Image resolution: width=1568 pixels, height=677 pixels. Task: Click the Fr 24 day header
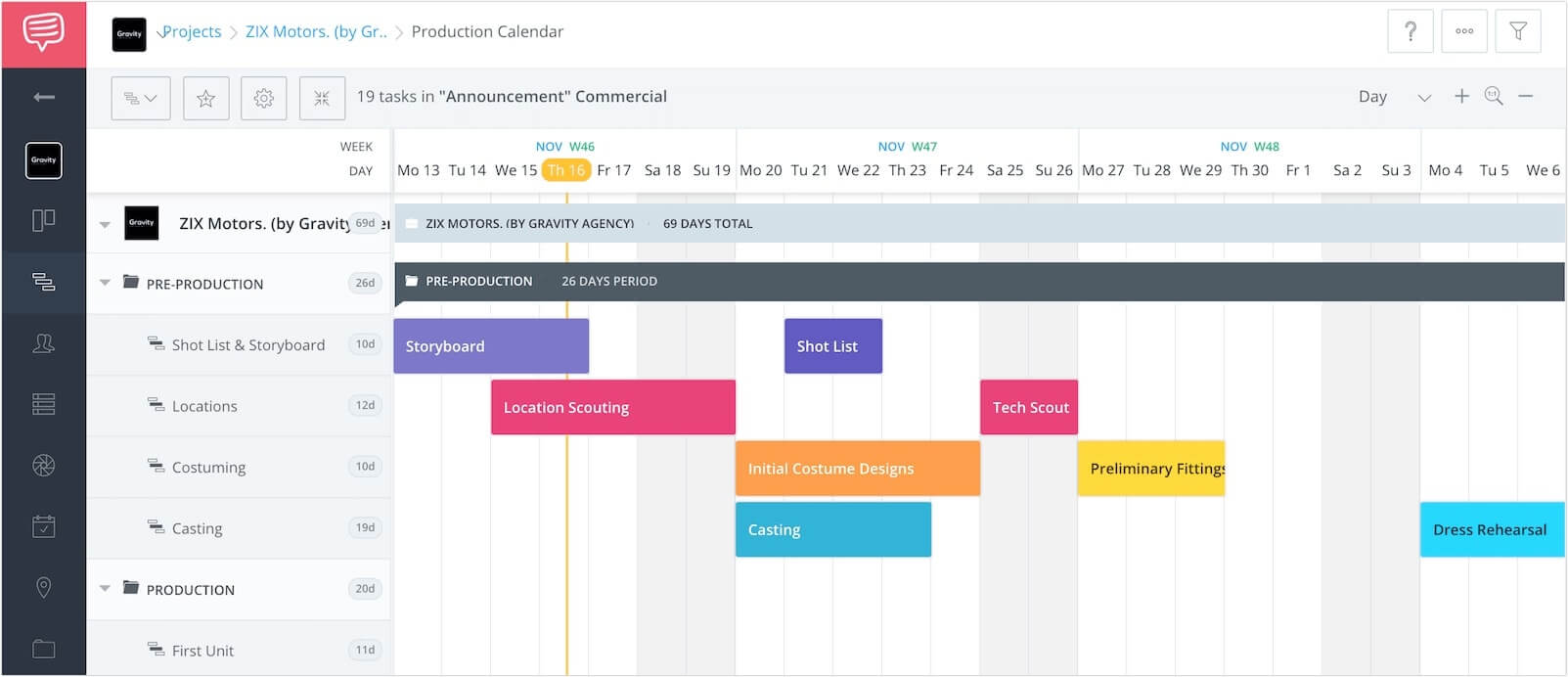[956, 170]
